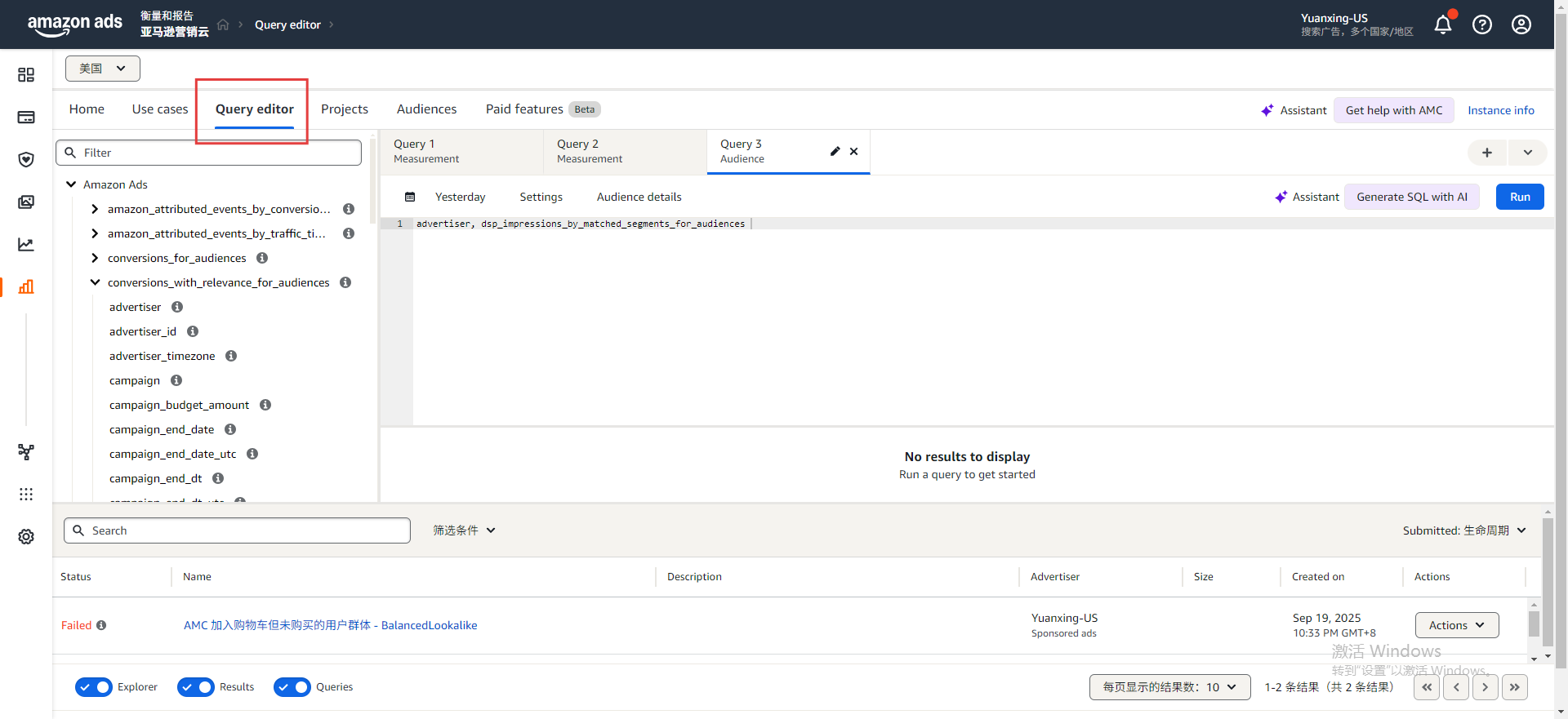1568x719 pixels.
Task: Click the home icon in the breadcrumb
Action: [x=223, y=24]
